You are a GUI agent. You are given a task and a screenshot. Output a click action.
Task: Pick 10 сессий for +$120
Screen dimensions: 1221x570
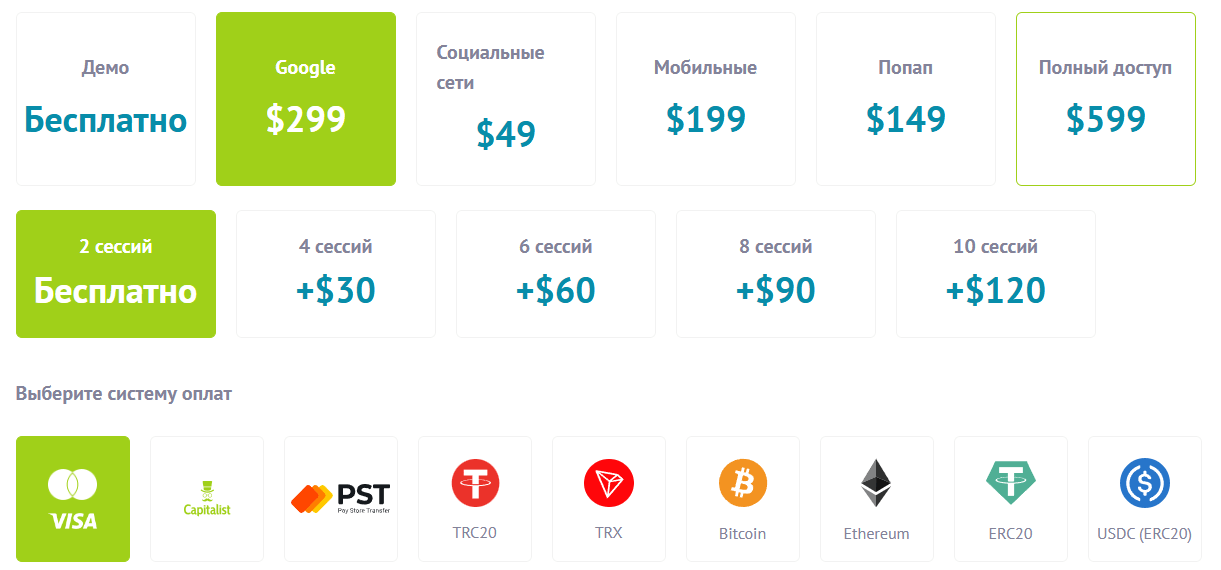[996, 274]
